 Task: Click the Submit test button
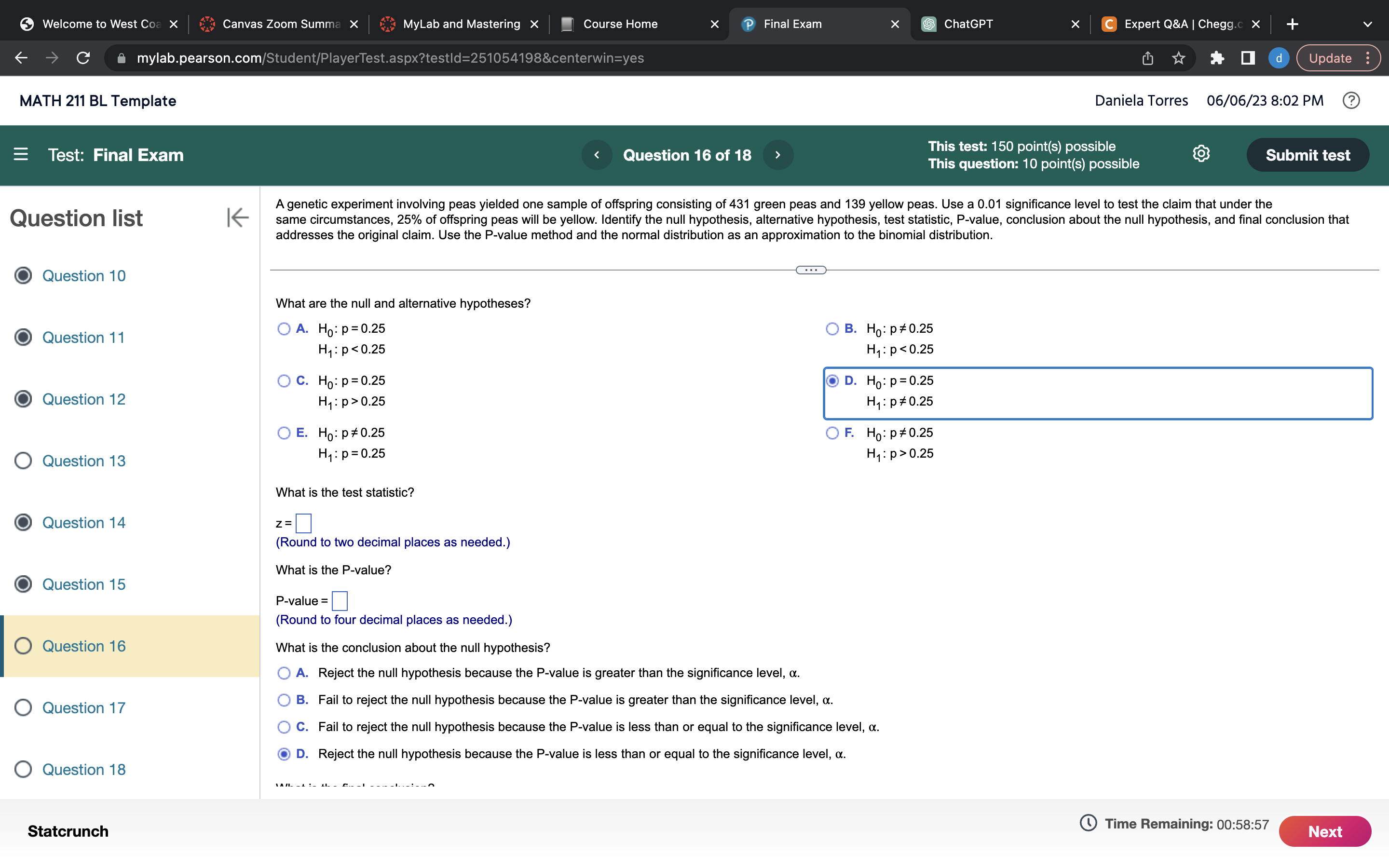(x=1307, y=154)
